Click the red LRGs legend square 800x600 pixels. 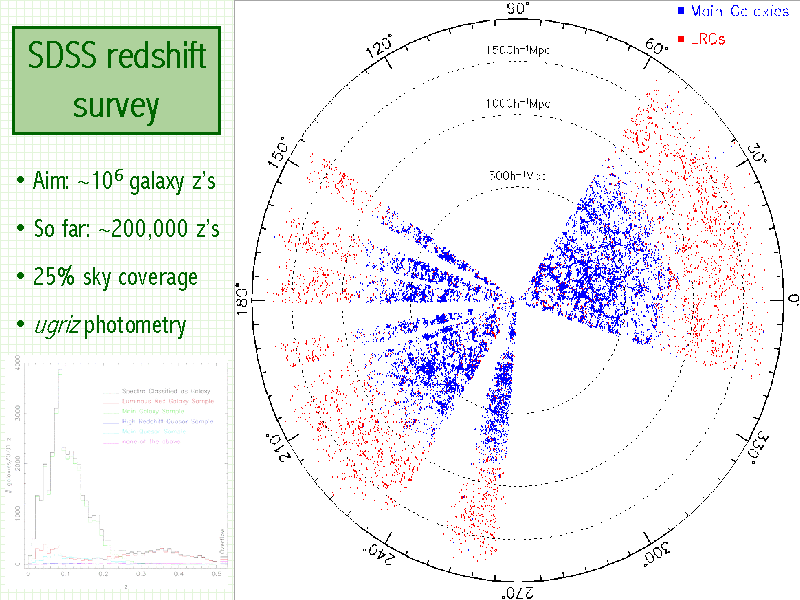(681, 39)
